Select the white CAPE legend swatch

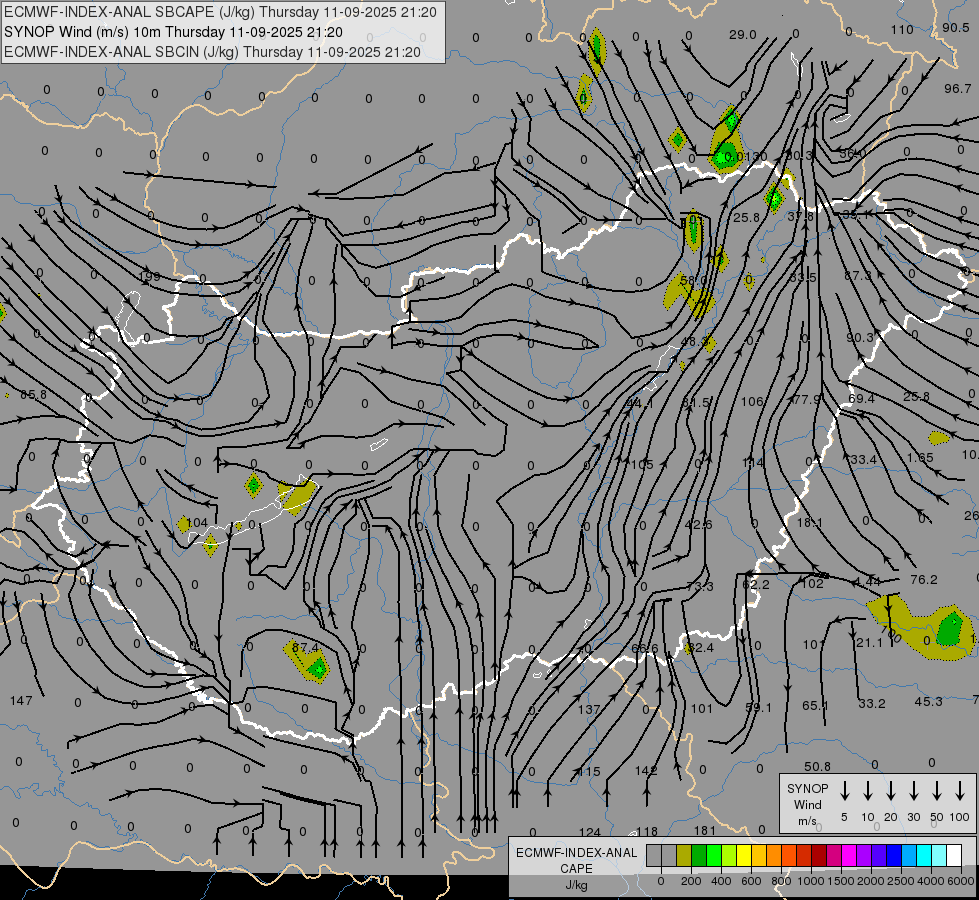click(x=953, y=855)
